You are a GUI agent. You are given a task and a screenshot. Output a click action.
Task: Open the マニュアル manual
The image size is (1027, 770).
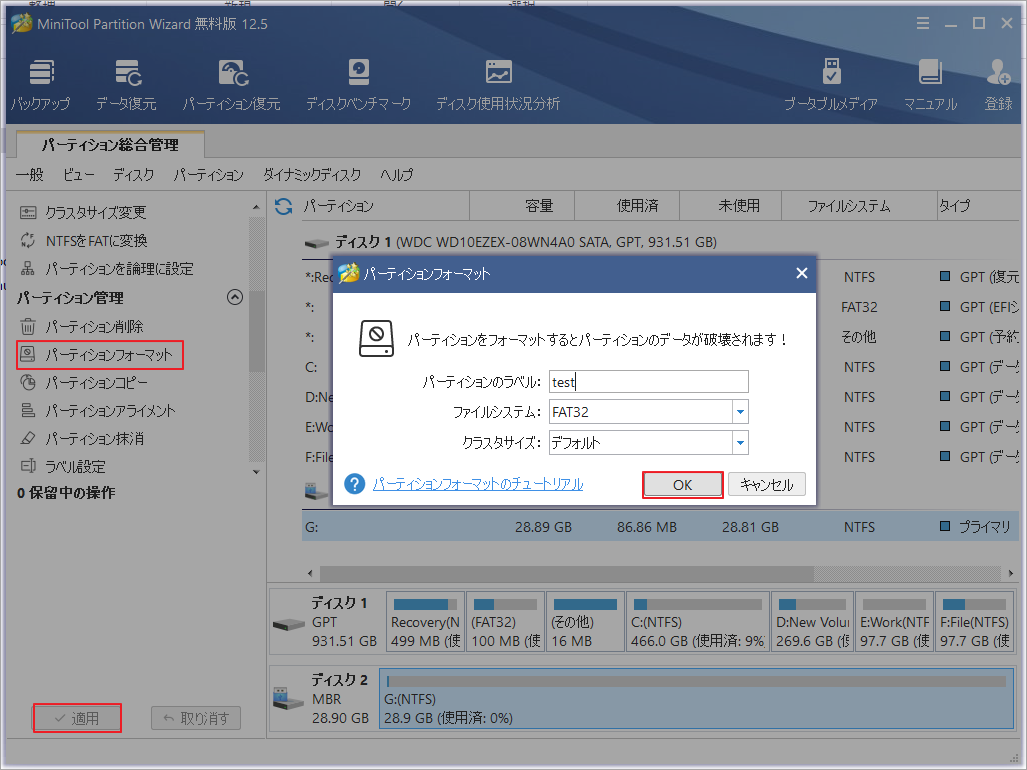tap(930, 85)
